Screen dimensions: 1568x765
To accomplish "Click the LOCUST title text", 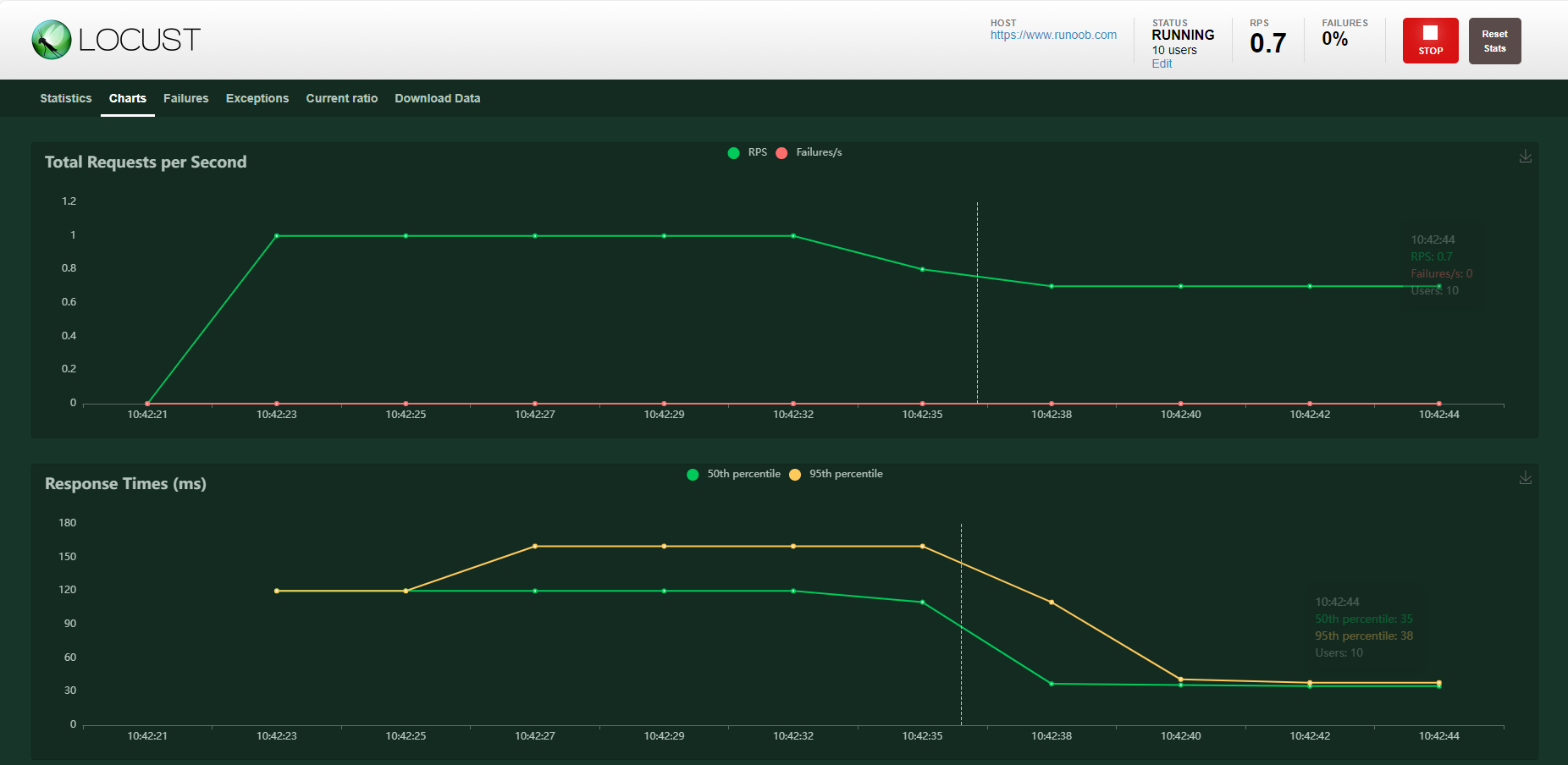I will tap(140, 40).
